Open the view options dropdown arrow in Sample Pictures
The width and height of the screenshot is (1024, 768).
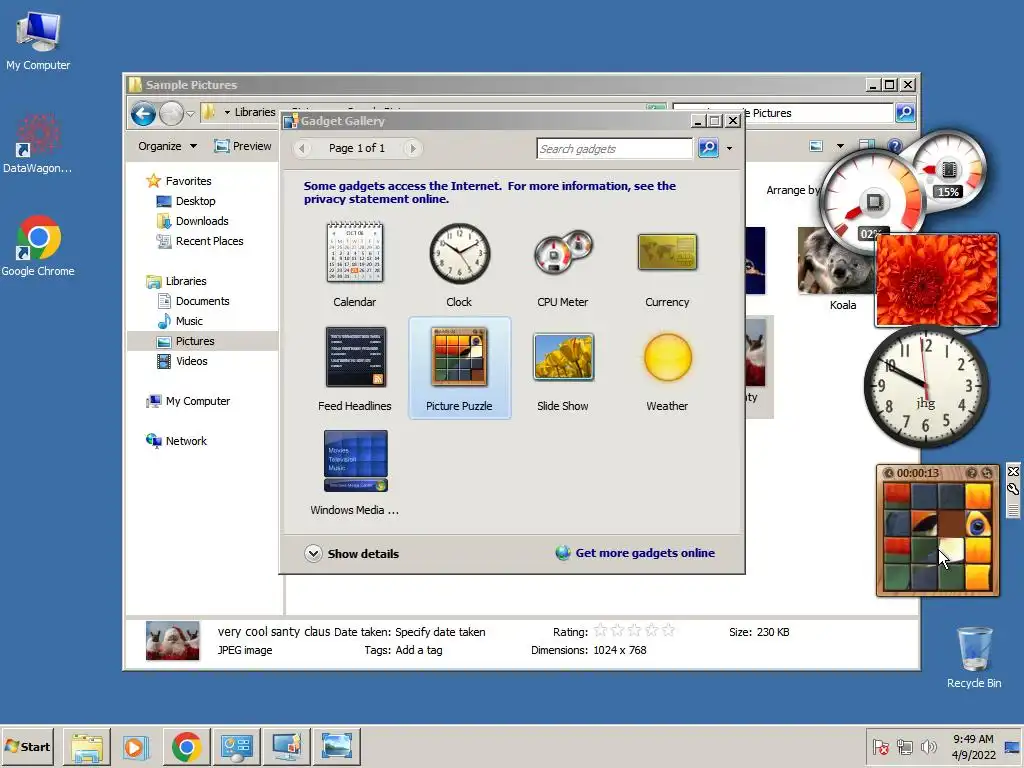[x=840, y=146]
